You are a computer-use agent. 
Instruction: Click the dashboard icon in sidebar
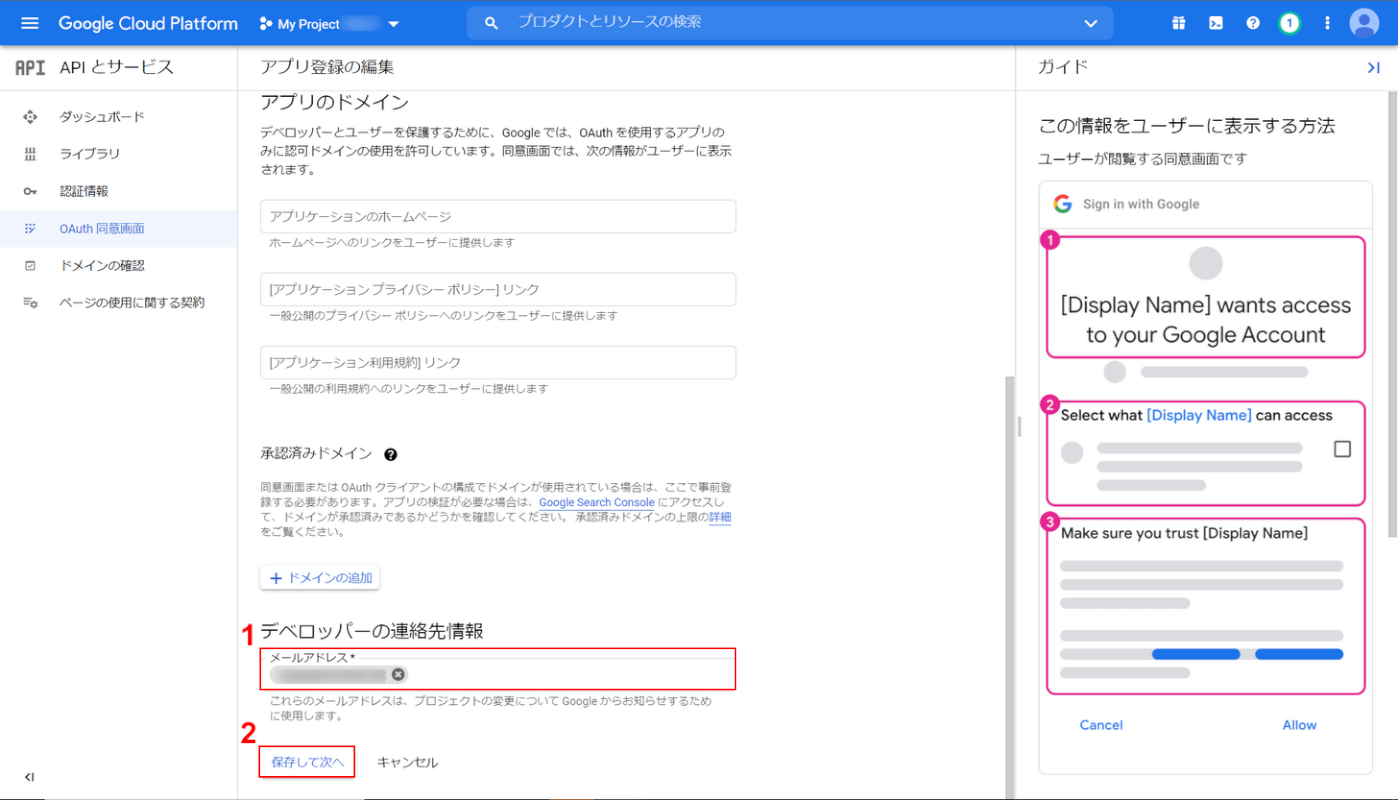(x=30, y=117)
